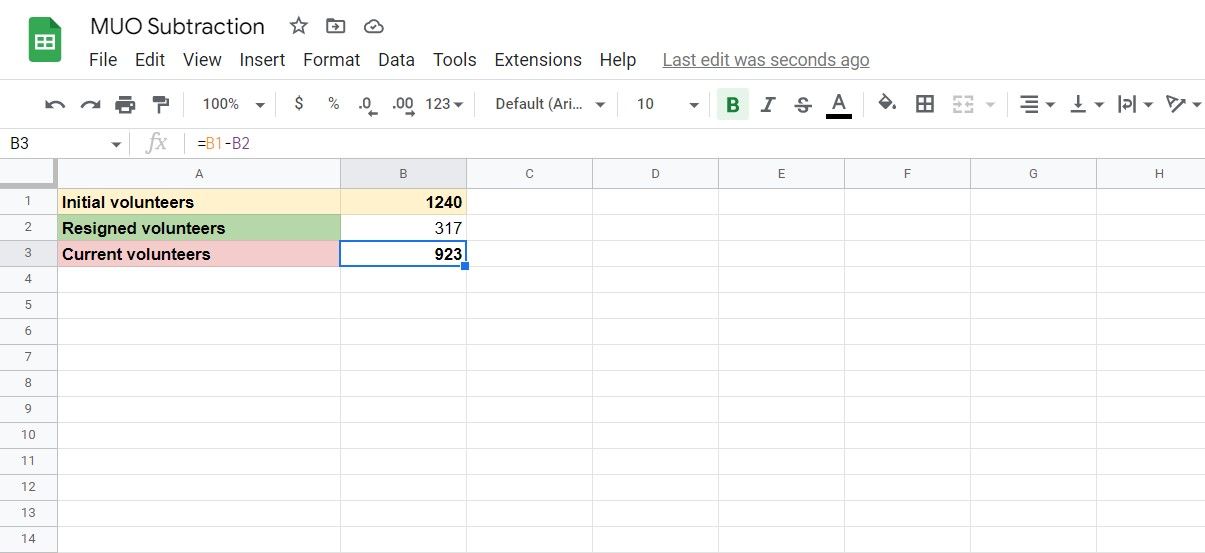The width and height of the screenshot is (1205, 553).
Task: Open more number formats 123 dropdown
Action: coord(444,104)
